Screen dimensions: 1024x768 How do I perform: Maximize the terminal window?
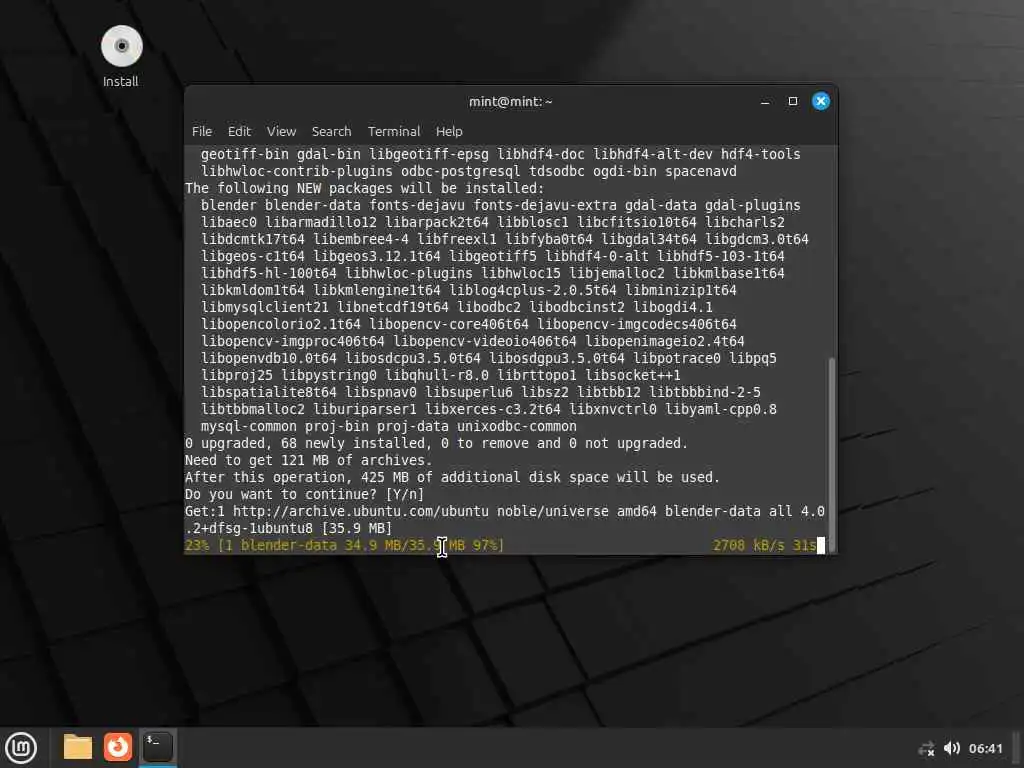(793, 101)
